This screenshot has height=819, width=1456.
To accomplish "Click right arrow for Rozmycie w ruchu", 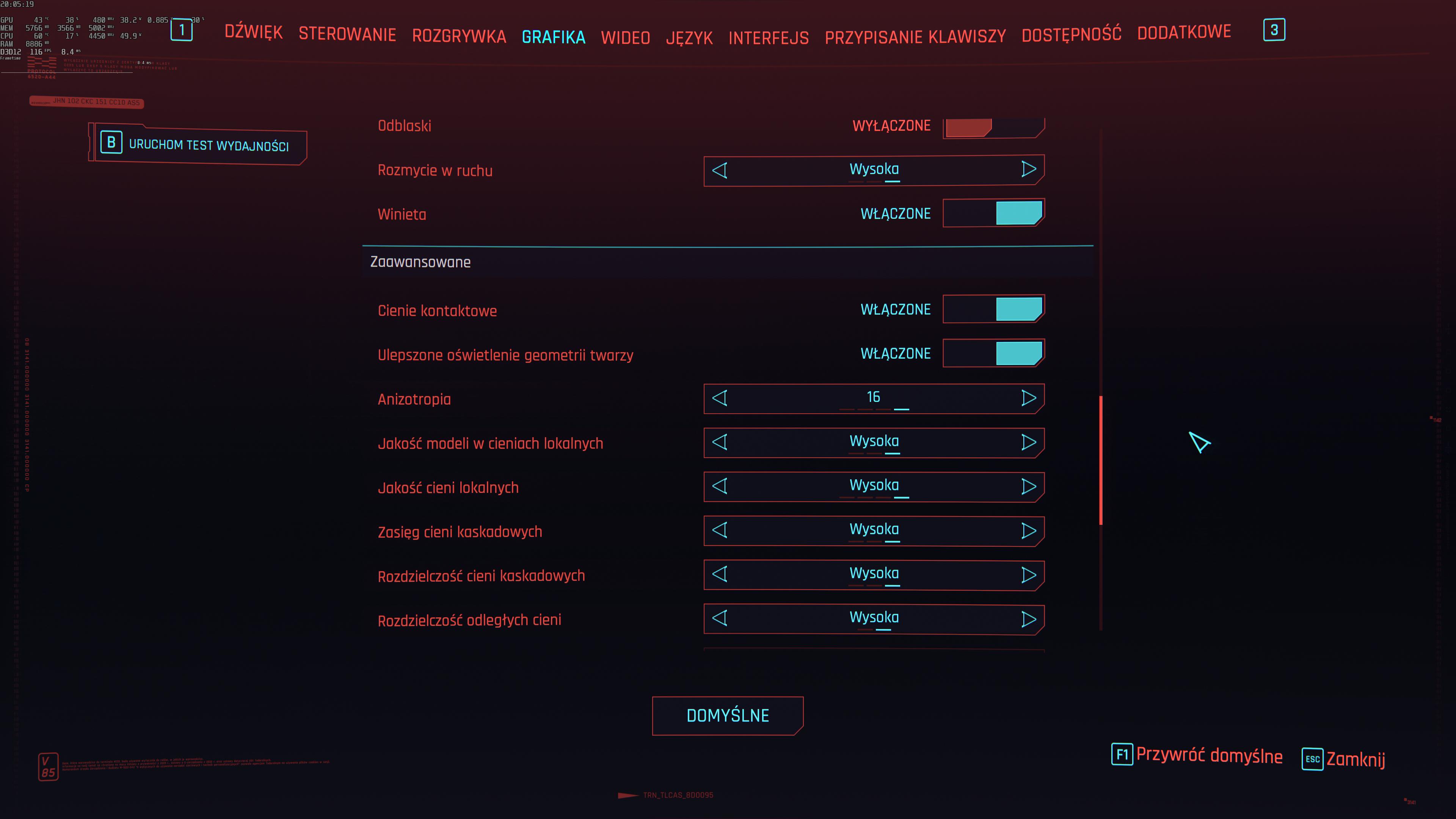I will [1029, 169].
